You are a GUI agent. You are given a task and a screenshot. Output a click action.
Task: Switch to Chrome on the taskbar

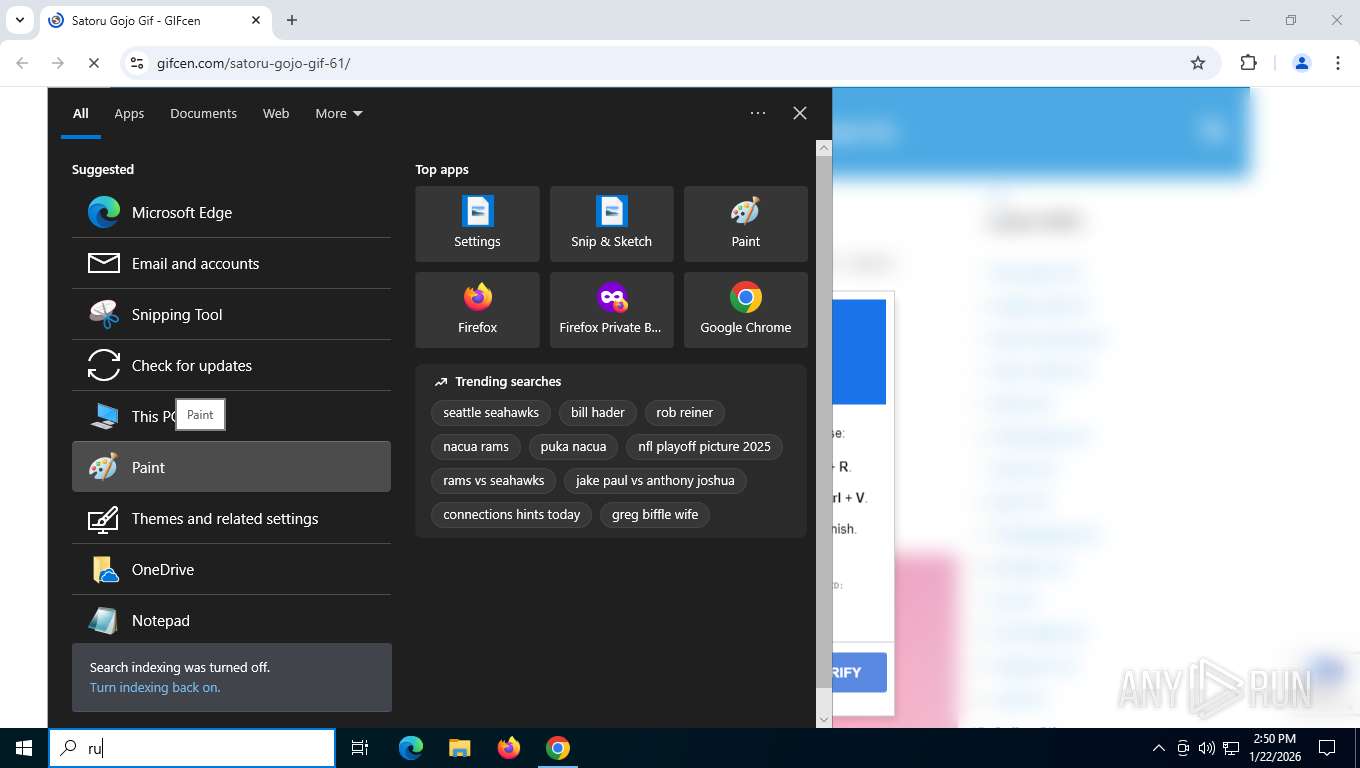(558, 748)
